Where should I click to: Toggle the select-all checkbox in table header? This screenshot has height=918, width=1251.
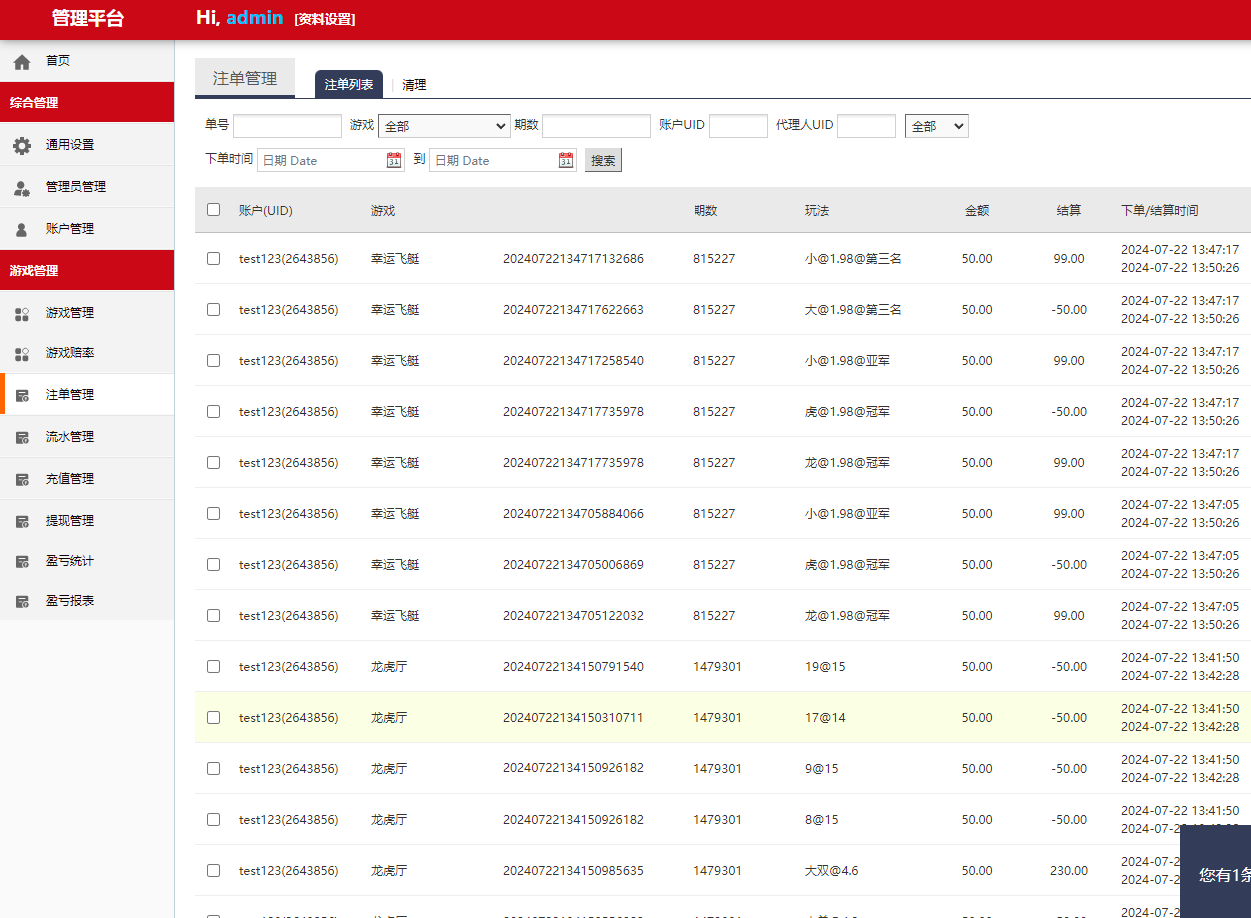click(213, 210)
